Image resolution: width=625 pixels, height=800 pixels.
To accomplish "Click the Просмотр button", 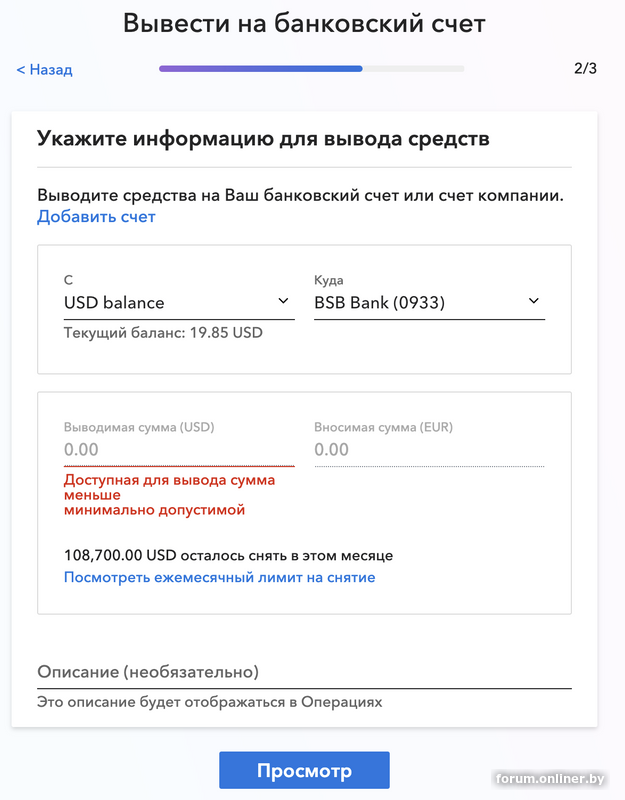I will pyautogui.click(x=305, y=770).
